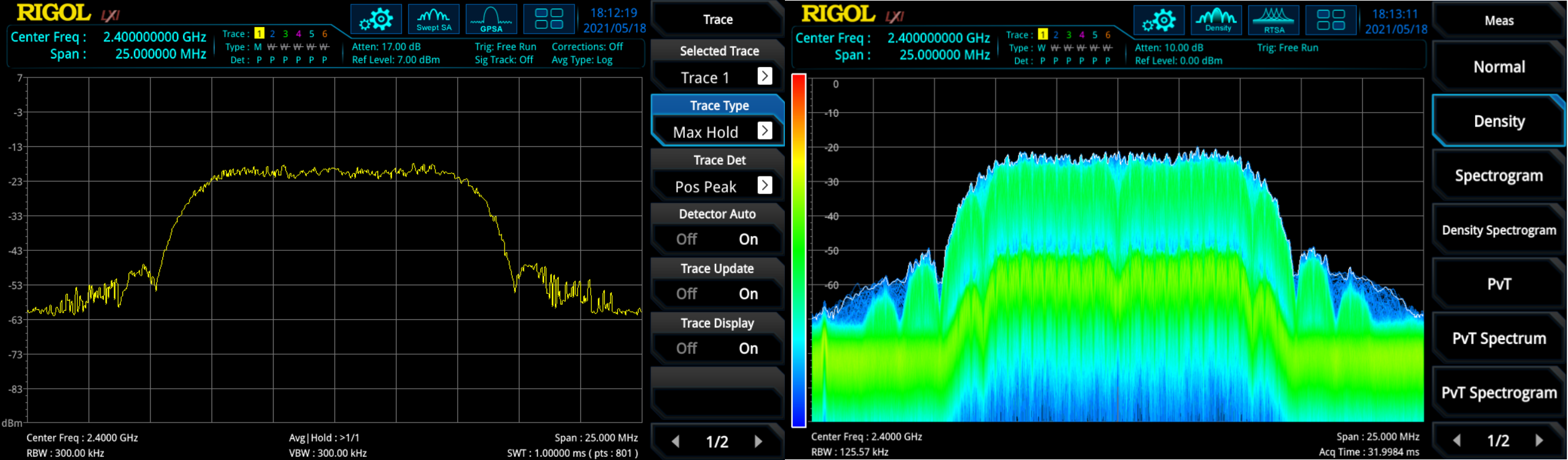Select trace 2 indicator on right screen
Image resolution: width=1568 pixels, height=460 pixels.
click(x=1055, y=35)
